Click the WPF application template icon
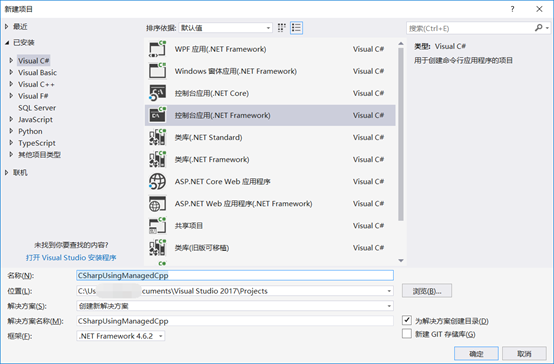Screen dimensions: 554x364 pyautogui.click(x=157, y=49)
